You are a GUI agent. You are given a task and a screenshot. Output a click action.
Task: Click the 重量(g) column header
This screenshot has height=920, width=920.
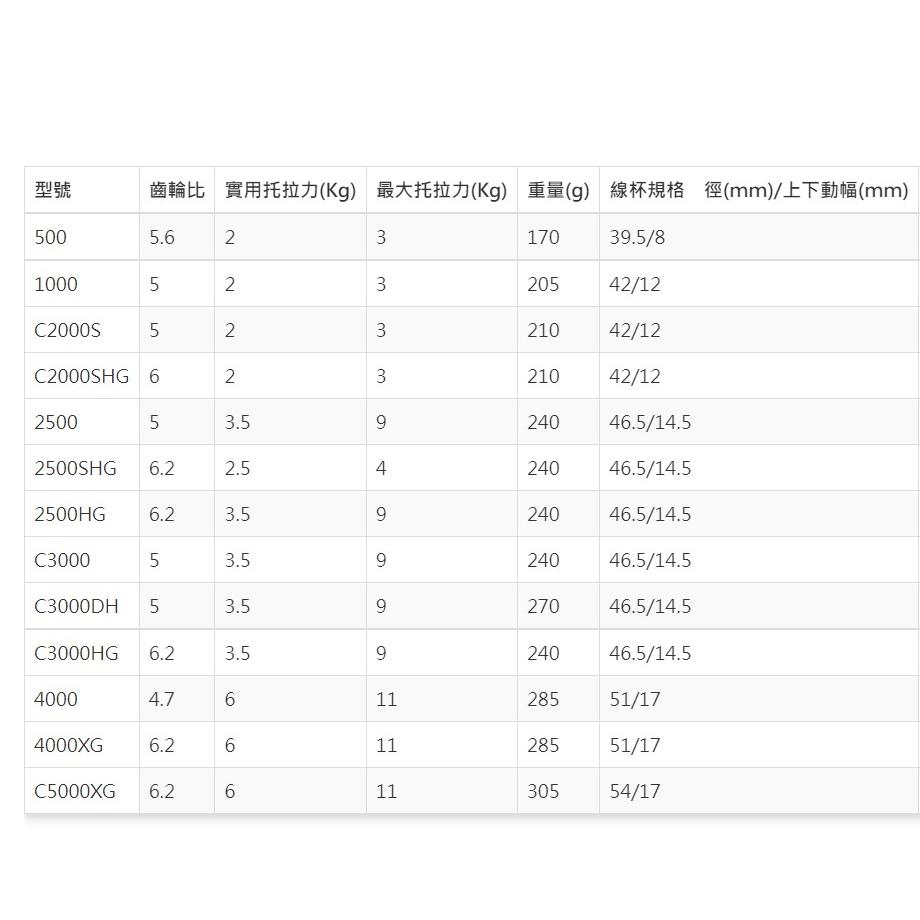pyautogui.click(x=558, y=190)
